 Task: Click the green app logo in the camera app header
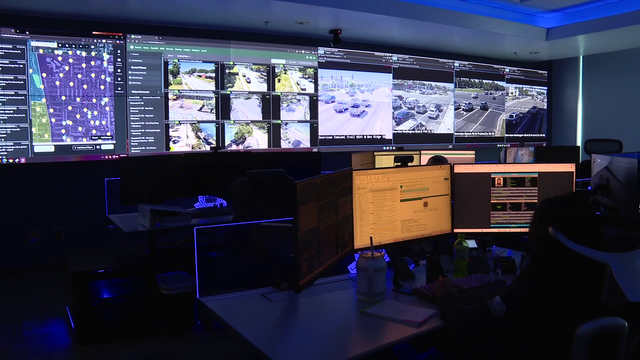pyautogui.click(x=132, y=48)
